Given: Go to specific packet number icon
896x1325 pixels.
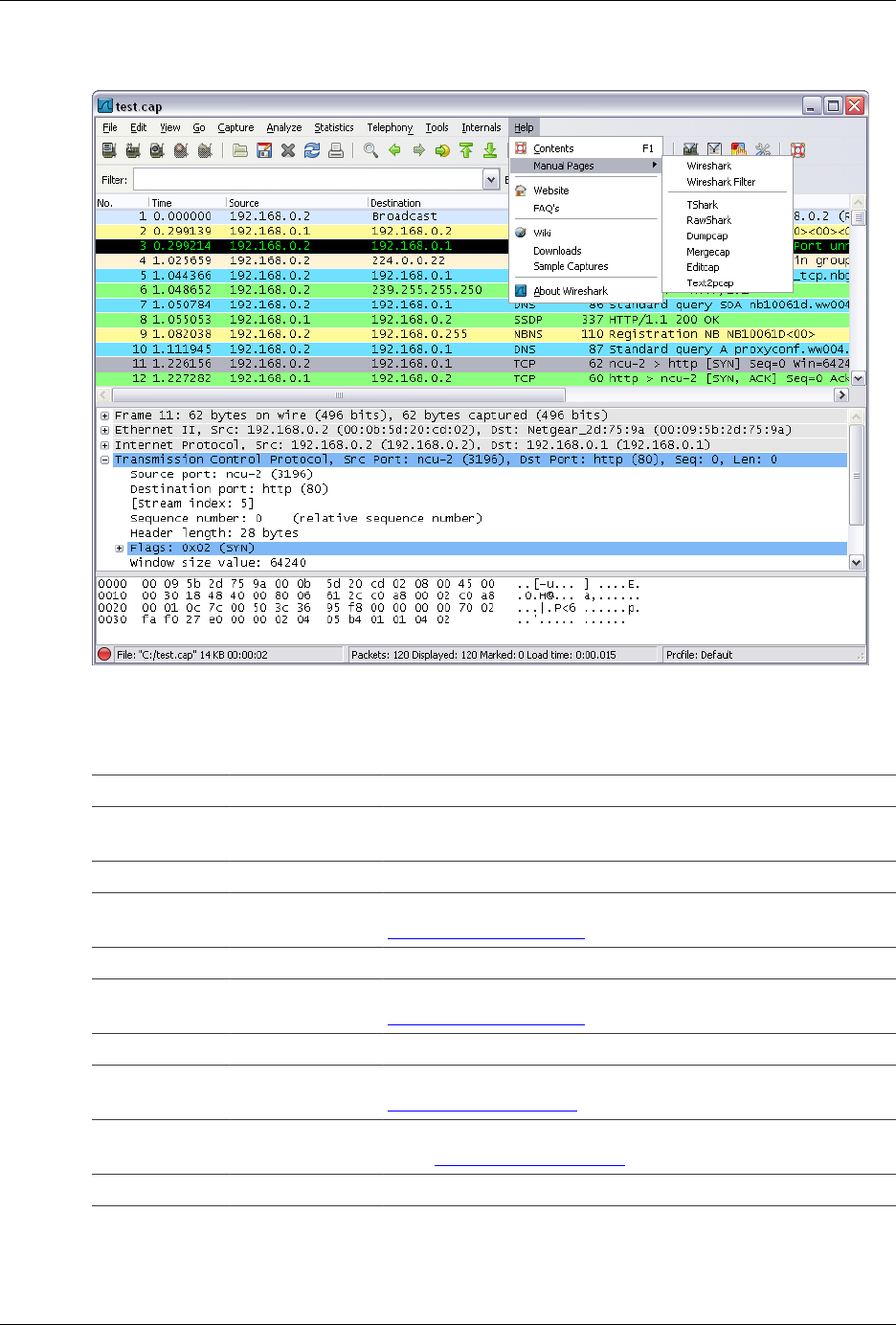Looking at the screenshot, I should coord(442,150).
